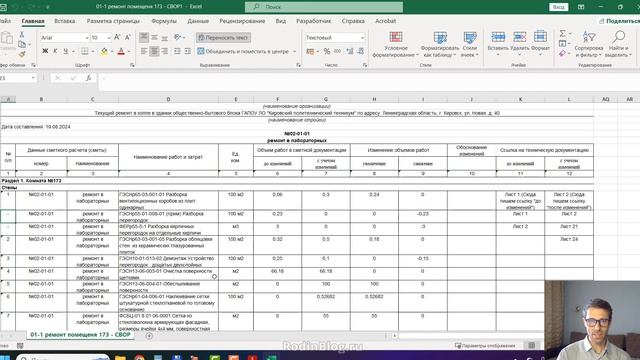Select sheet tab 01-1 ремонт помещен 173
640x360 pixels.
pyautogui.click(x=80, y=335)
